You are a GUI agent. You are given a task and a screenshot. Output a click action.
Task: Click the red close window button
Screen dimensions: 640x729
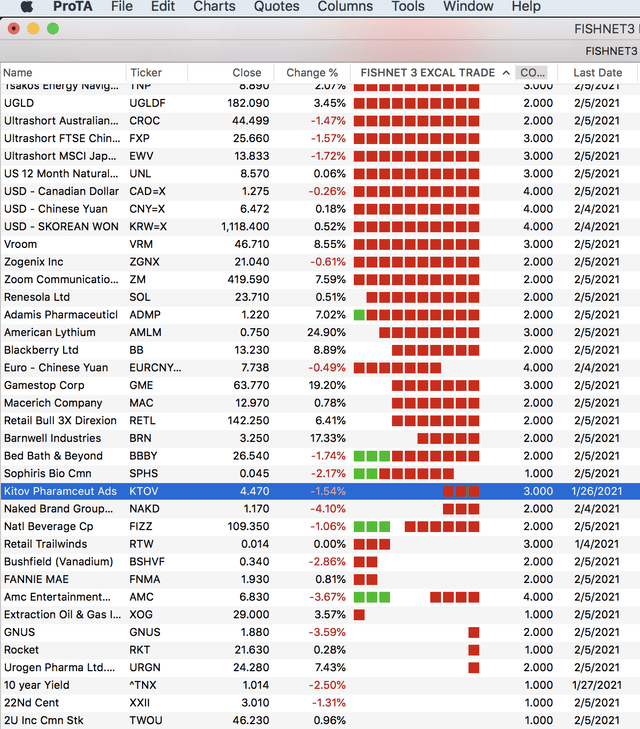coord(14,29)
